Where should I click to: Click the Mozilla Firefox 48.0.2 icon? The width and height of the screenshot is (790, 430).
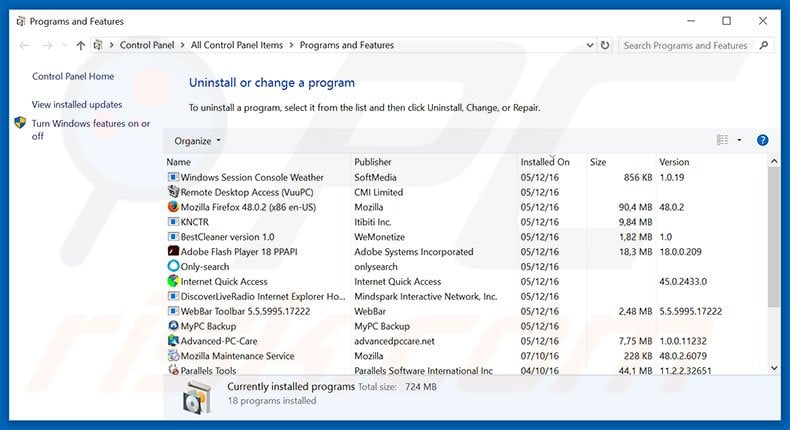173,207
